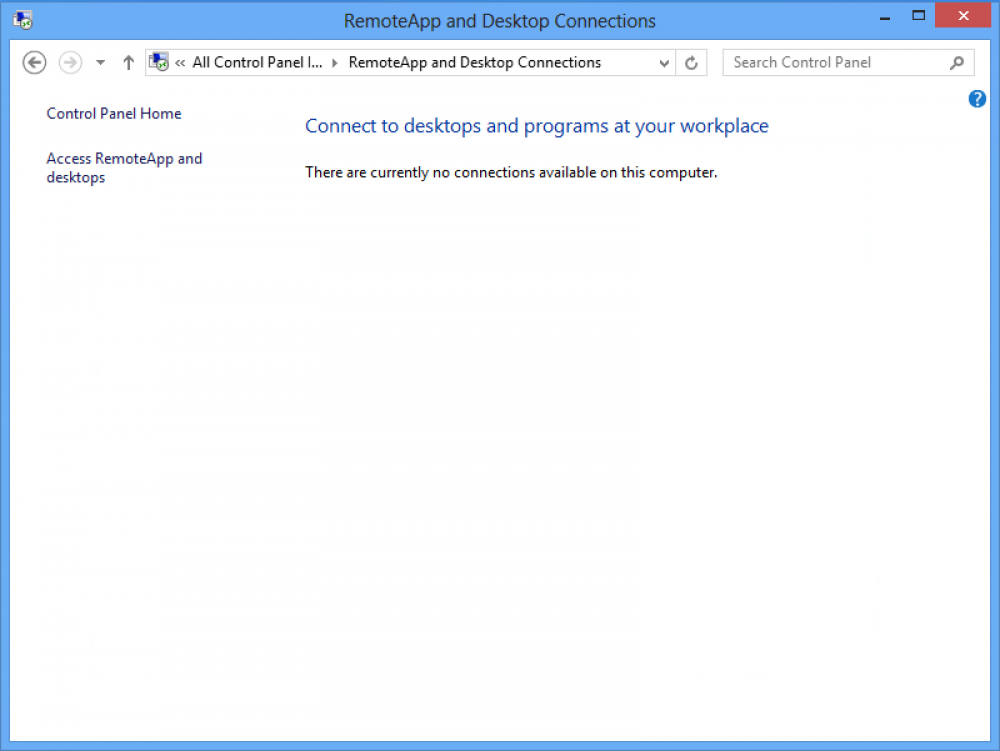Screen dimensions: 1000x751
Task: Go back with the Back arrow button
Action: [34, 62]
